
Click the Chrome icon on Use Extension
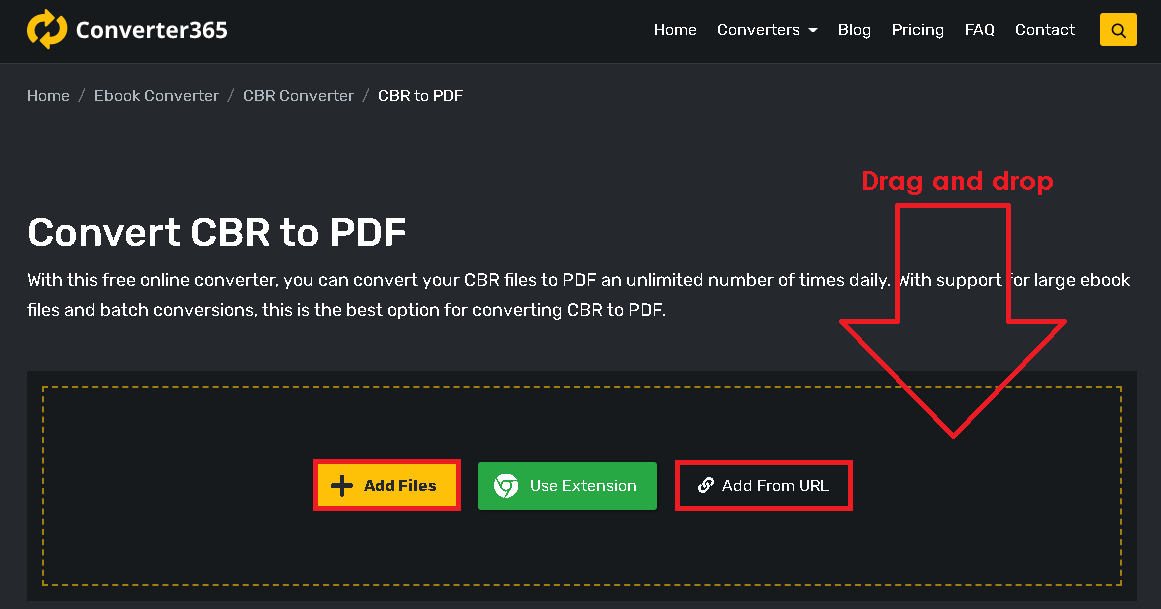pyautogui.click(x=507, y=486)
